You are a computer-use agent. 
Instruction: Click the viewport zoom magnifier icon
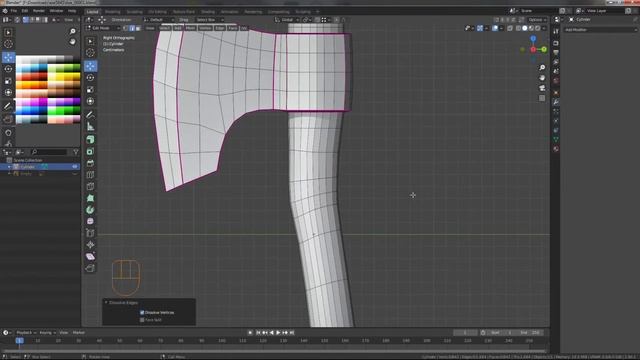pos(542,67)
